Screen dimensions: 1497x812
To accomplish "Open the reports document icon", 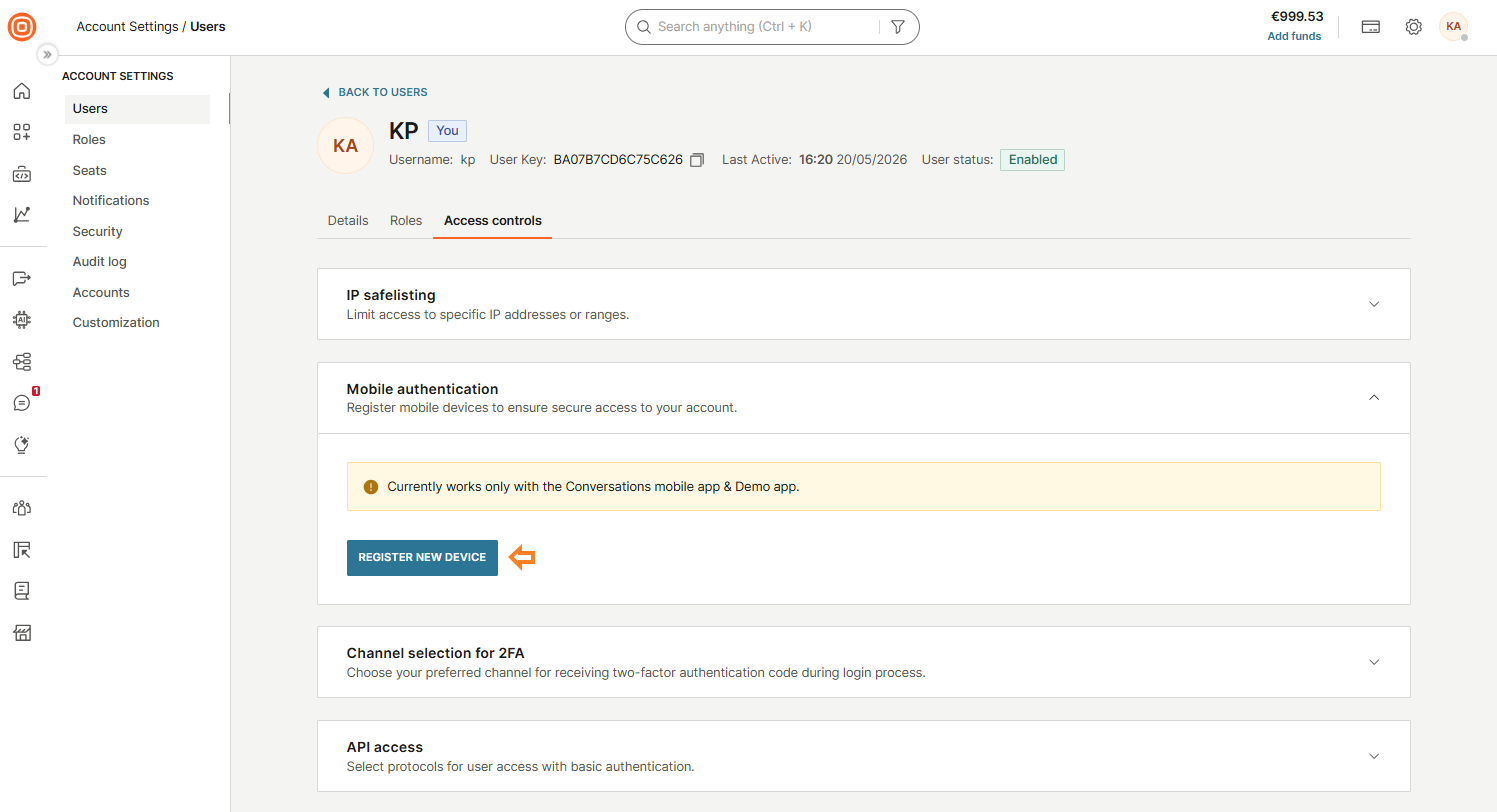I will [22, 590].
